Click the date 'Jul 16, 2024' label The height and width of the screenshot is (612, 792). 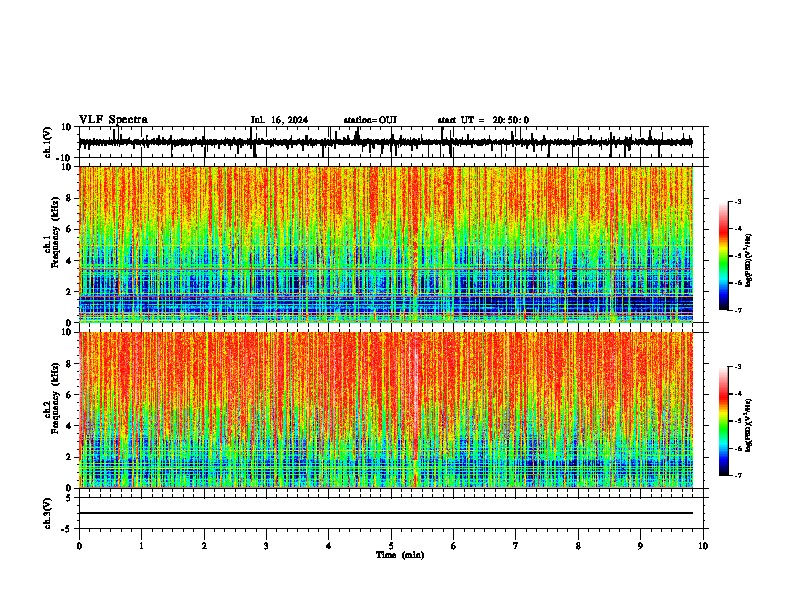(279, 120)
